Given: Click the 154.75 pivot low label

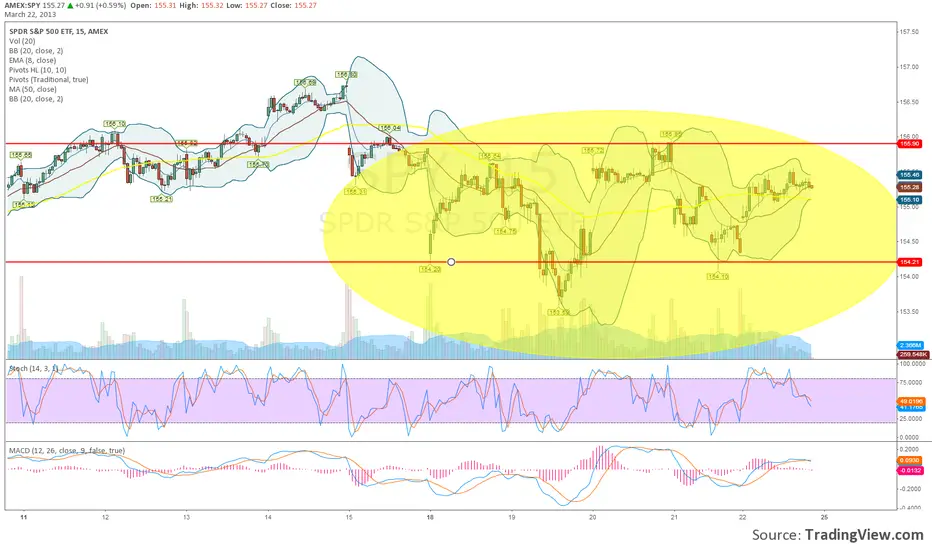Looking at the screenshot, I should [x=505, y=231].
